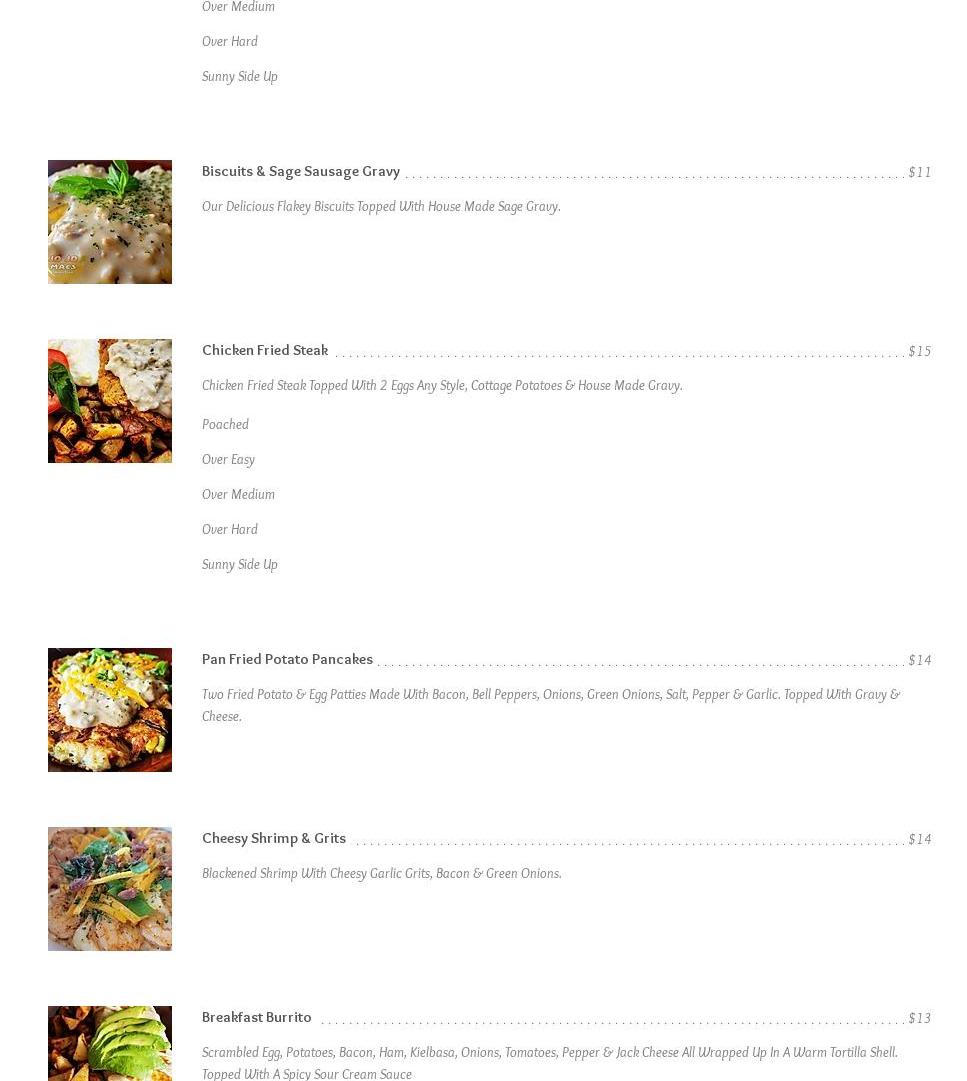Select the Cheesy Shrimp & Grits title
Viewport: 967px width, 1081px height.
pos(274,838)
